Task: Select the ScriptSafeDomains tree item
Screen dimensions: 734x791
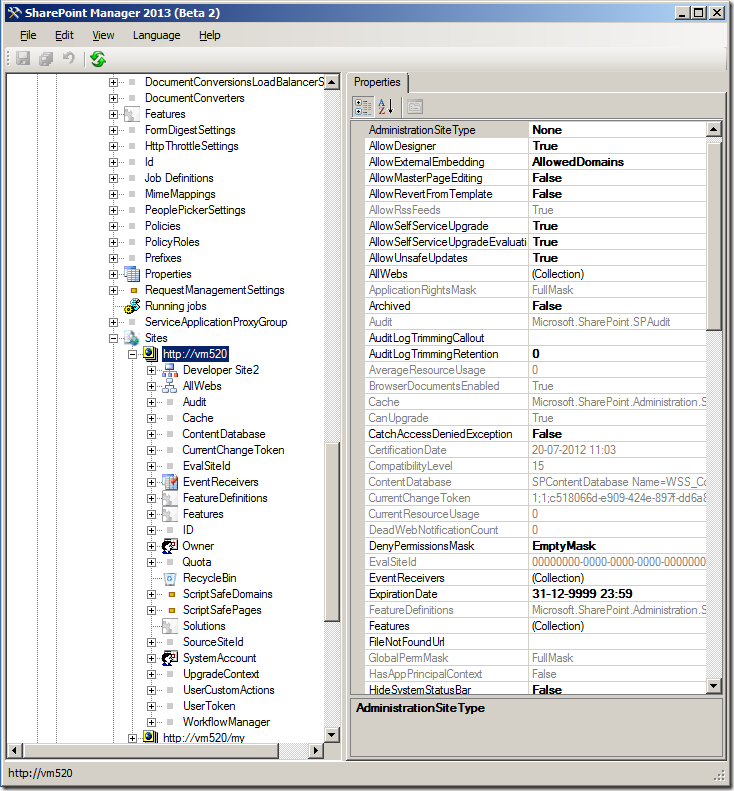Action: [227, 594]
